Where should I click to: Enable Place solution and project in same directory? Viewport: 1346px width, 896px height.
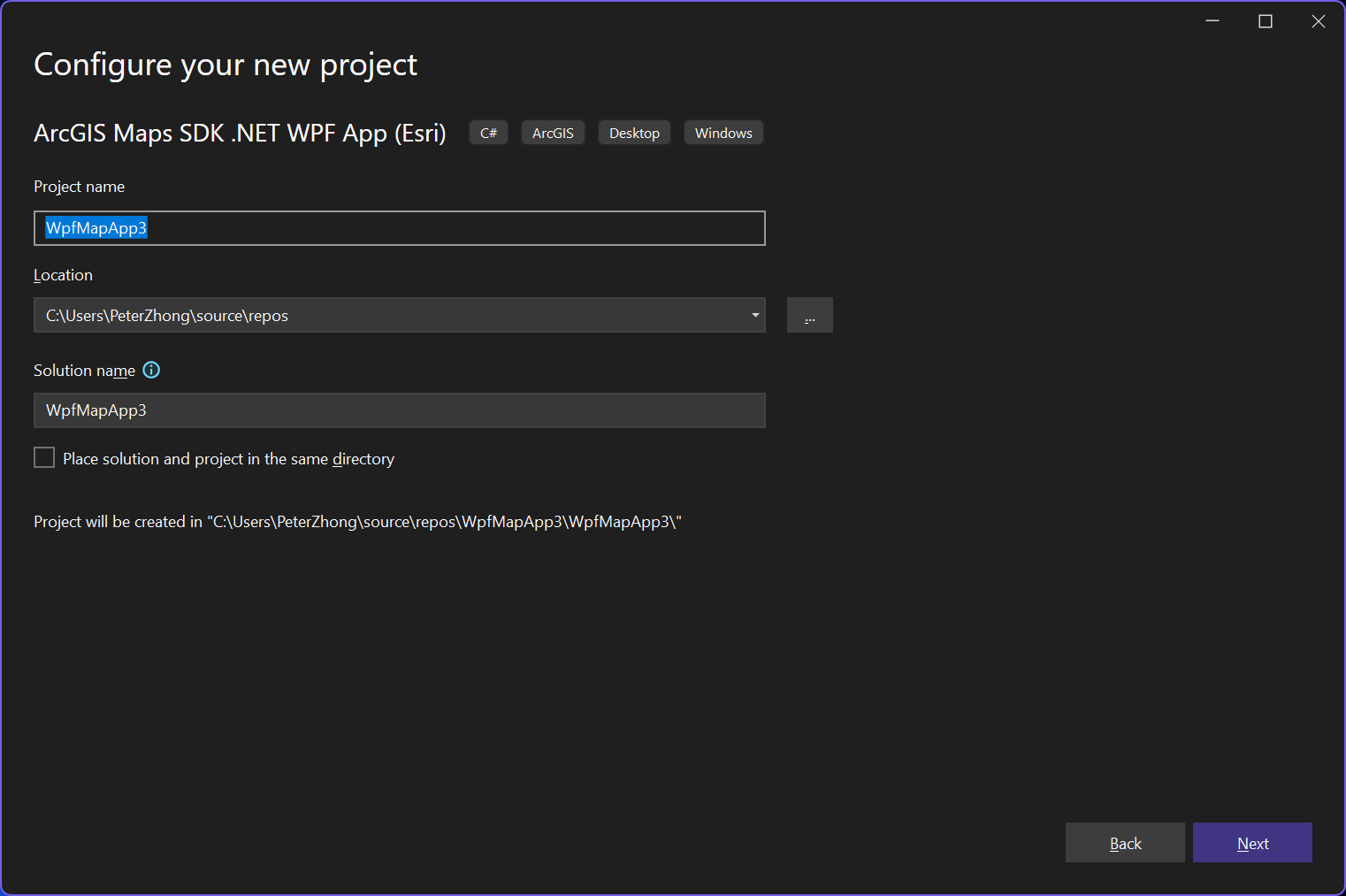click(44, 457)
